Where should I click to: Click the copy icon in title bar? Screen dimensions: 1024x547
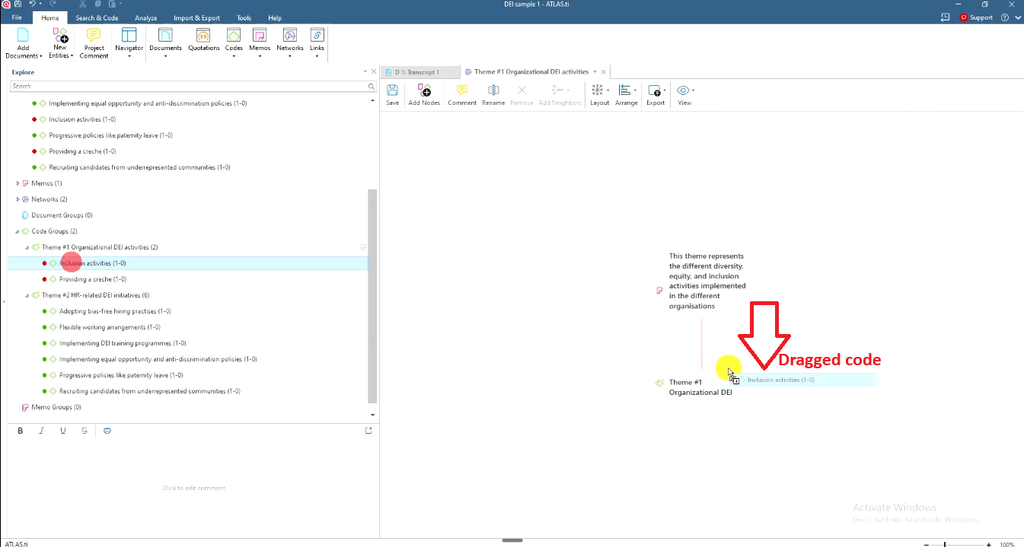[x=98, y=4]
